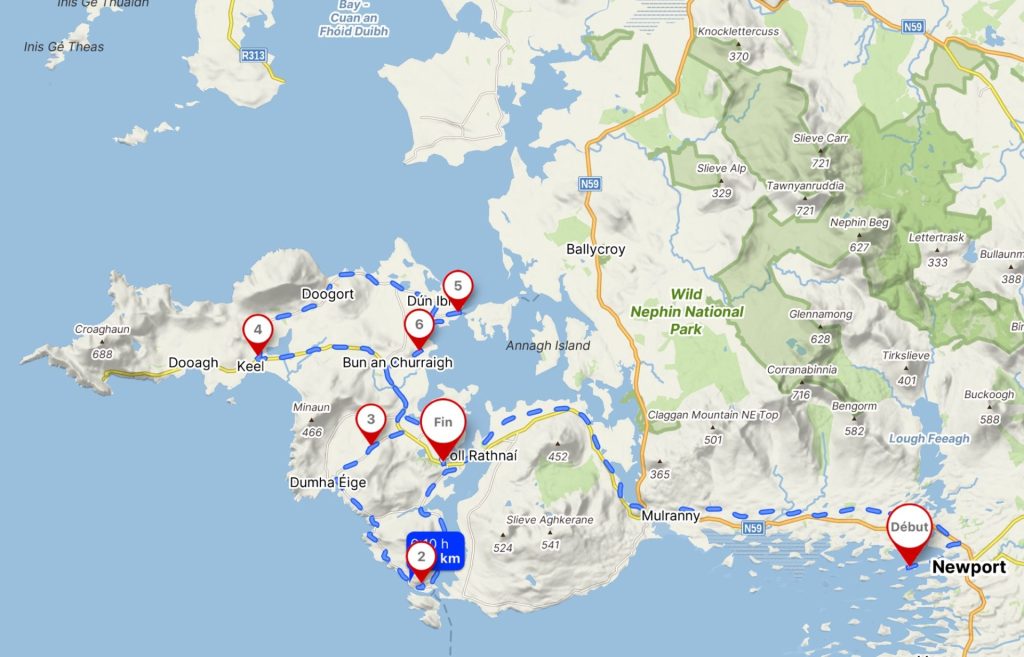Click the Mulranny town label

pos(670,516)
